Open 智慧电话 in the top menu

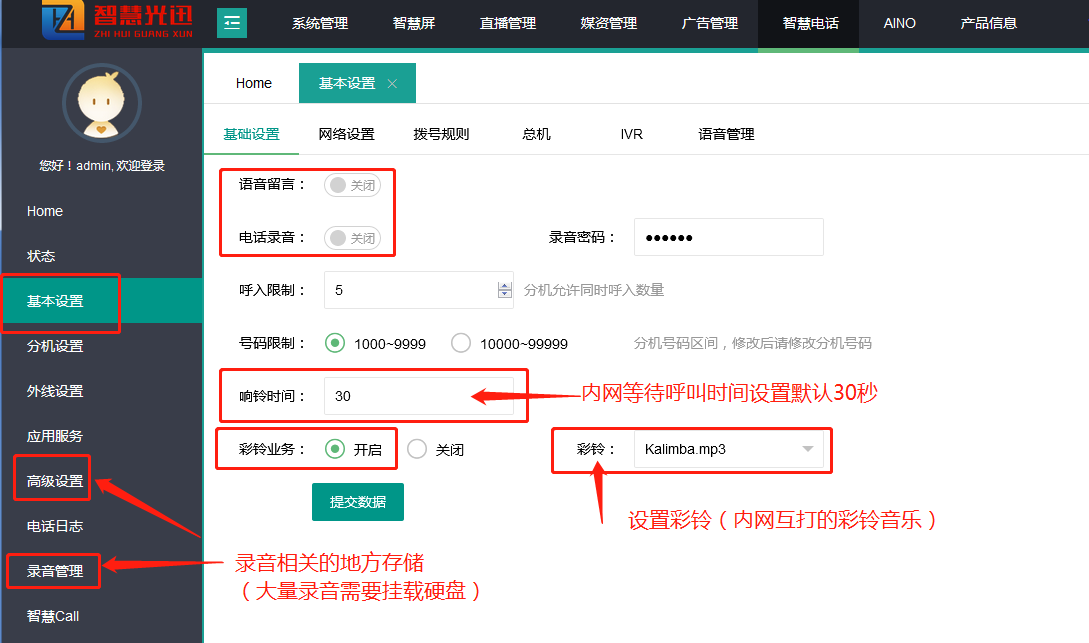tap(810, 23)
